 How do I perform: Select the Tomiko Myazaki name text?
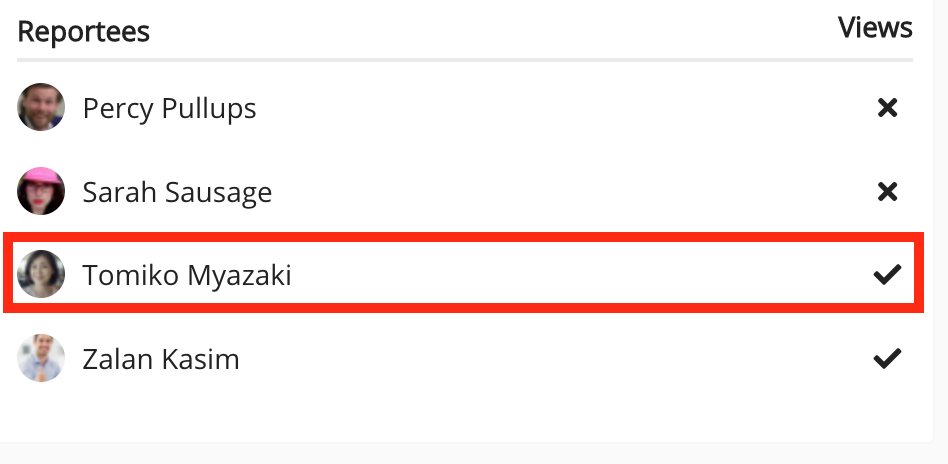pyautogui.click(x=187, y=275)
